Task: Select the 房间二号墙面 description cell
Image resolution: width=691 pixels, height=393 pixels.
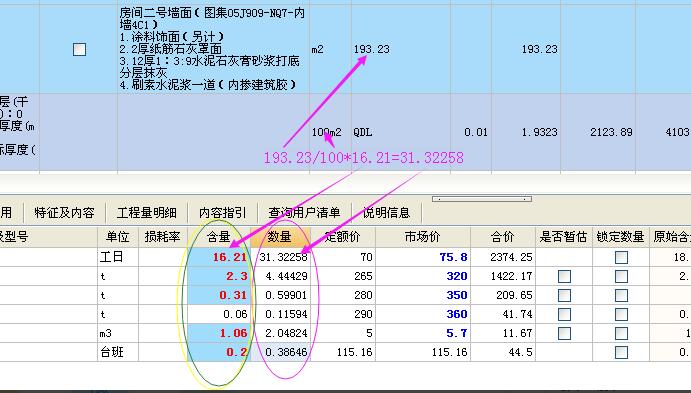Action: click(213, 49)
